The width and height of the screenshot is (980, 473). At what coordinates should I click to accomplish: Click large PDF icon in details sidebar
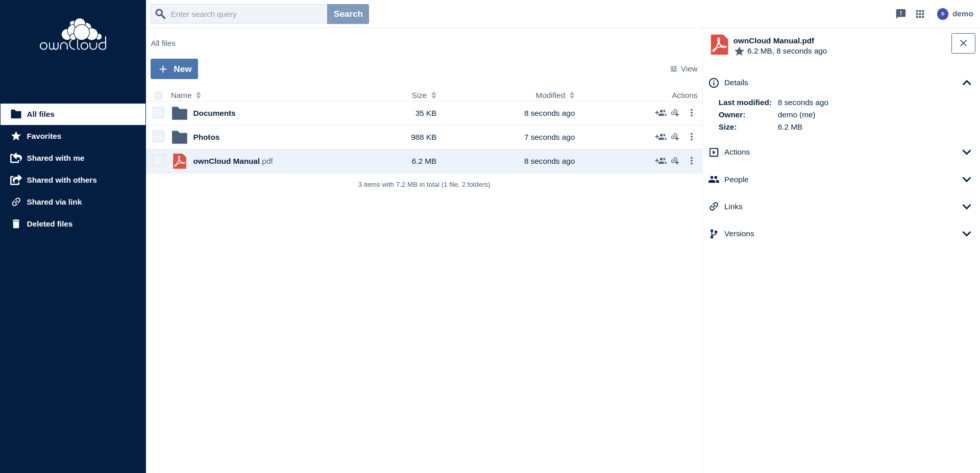click(x=719, y=45)
